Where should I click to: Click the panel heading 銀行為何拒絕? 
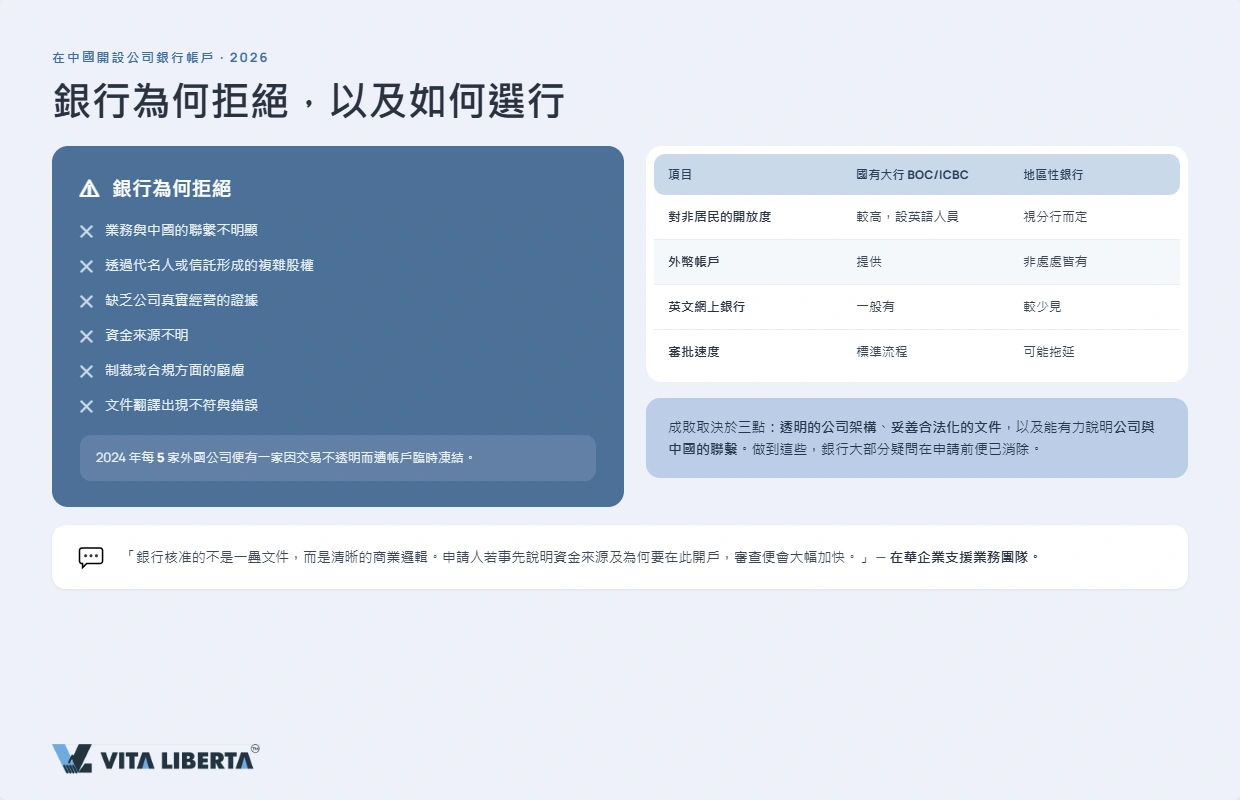(x=172, y=188)
